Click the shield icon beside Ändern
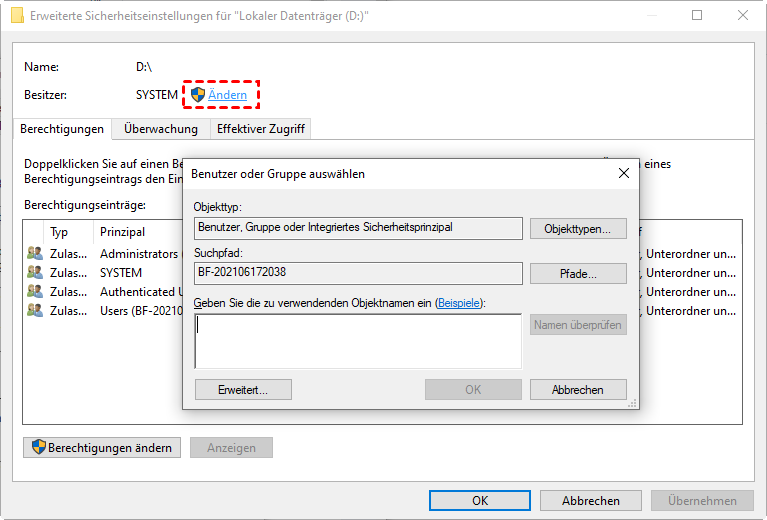This screenshot has width=767, height=520. (x=198, y=95)
